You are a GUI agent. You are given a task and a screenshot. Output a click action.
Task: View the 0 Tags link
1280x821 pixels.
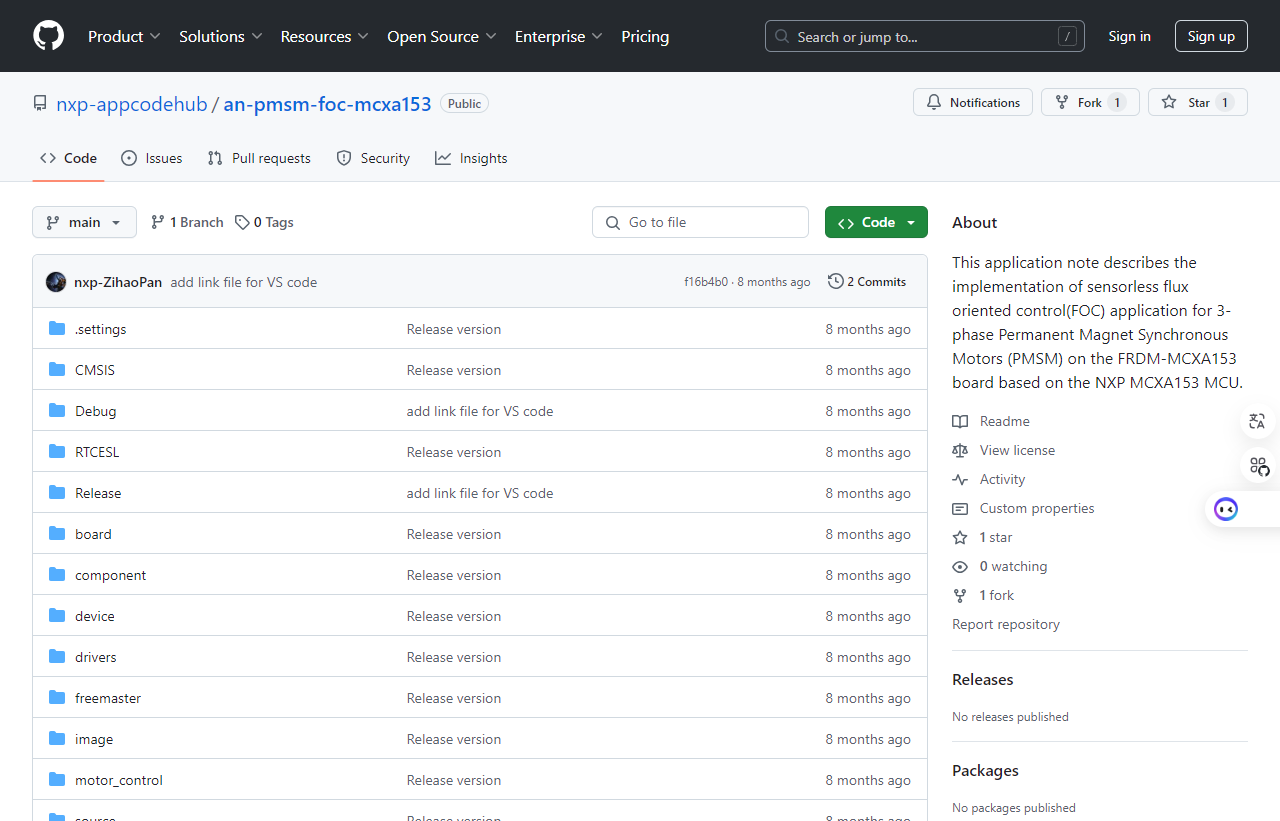click(x=264, y=222)
